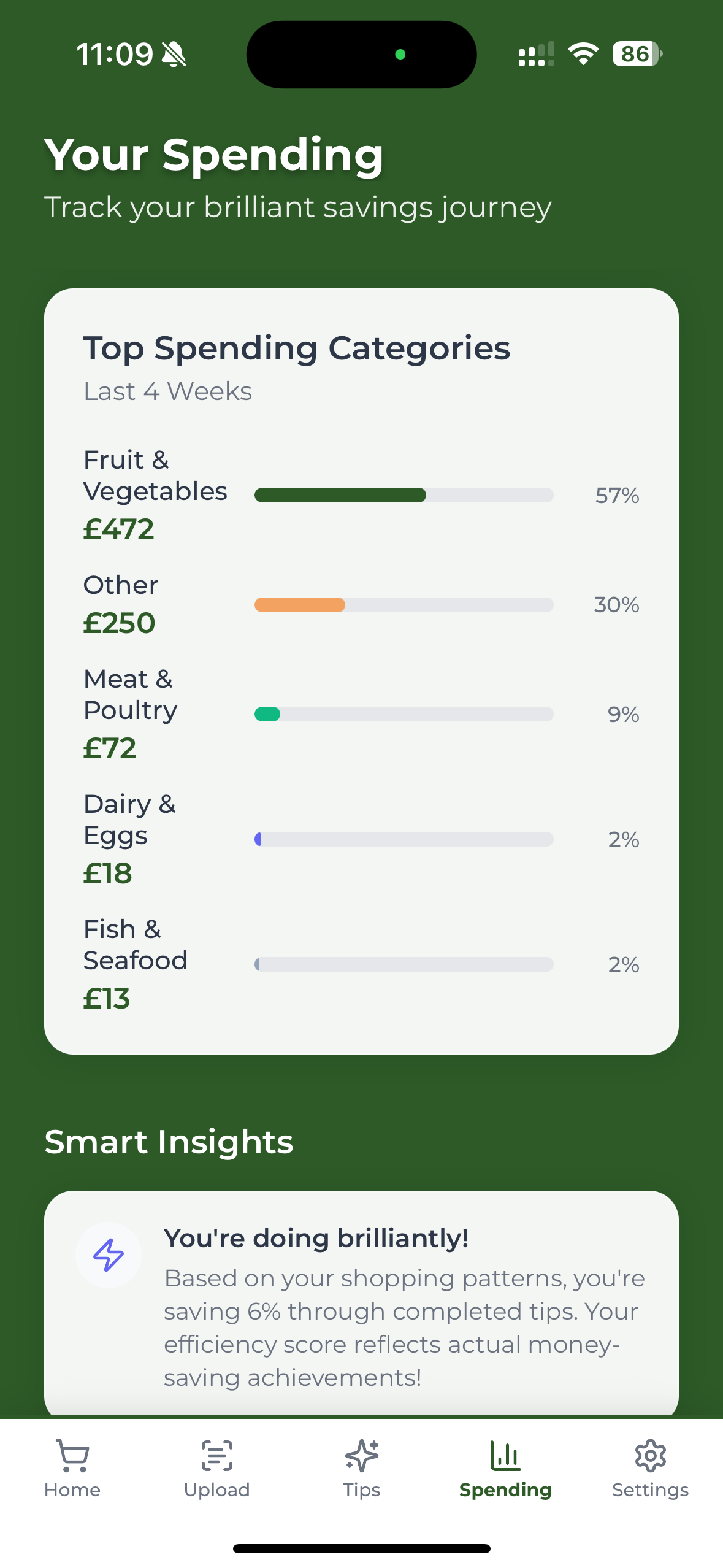The width and height of the screenshot is (723, 1568).
Task: Tap the Spending bar chart icon
Action: tap(505, 1455)
